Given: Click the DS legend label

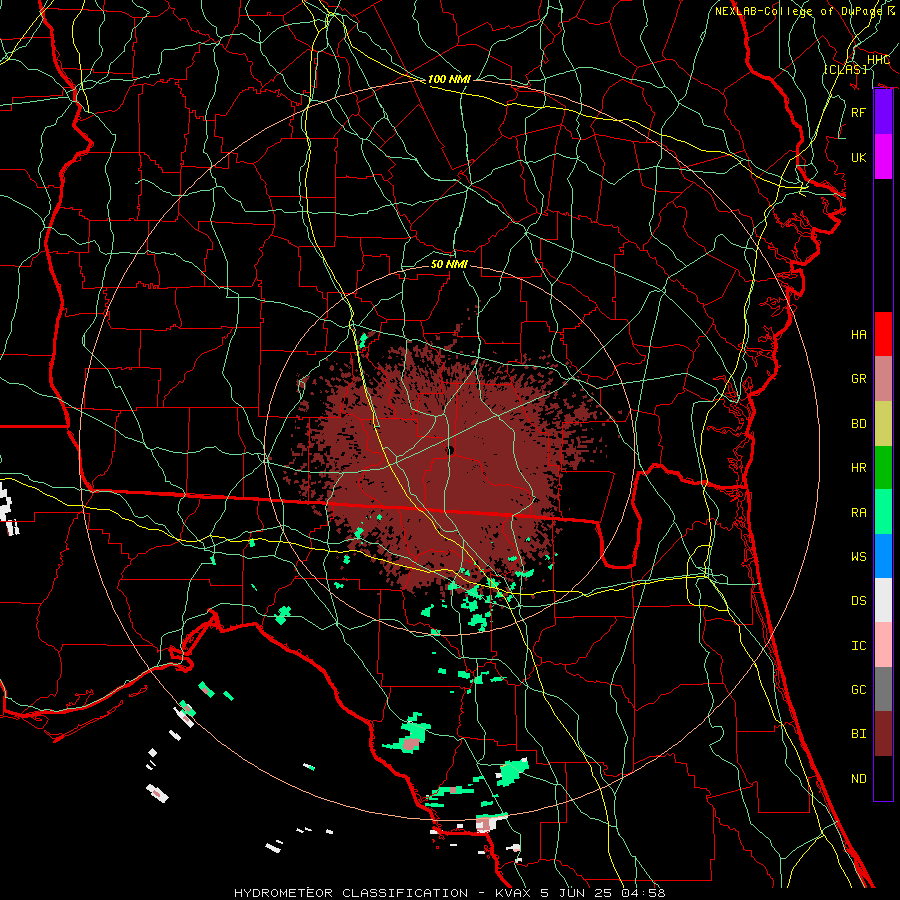Looking at the screenshot, I should [x=858, y=601].
